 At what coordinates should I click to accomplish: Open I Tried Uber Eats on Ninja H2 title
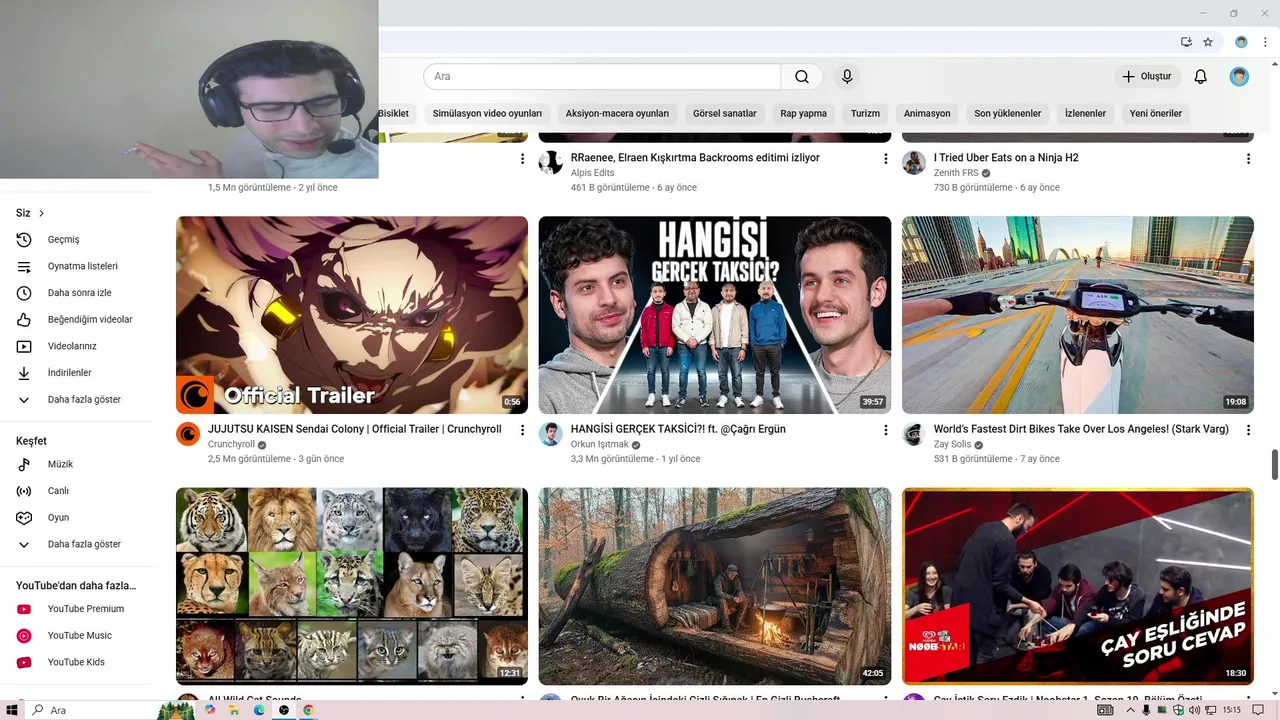(1006, 158)
